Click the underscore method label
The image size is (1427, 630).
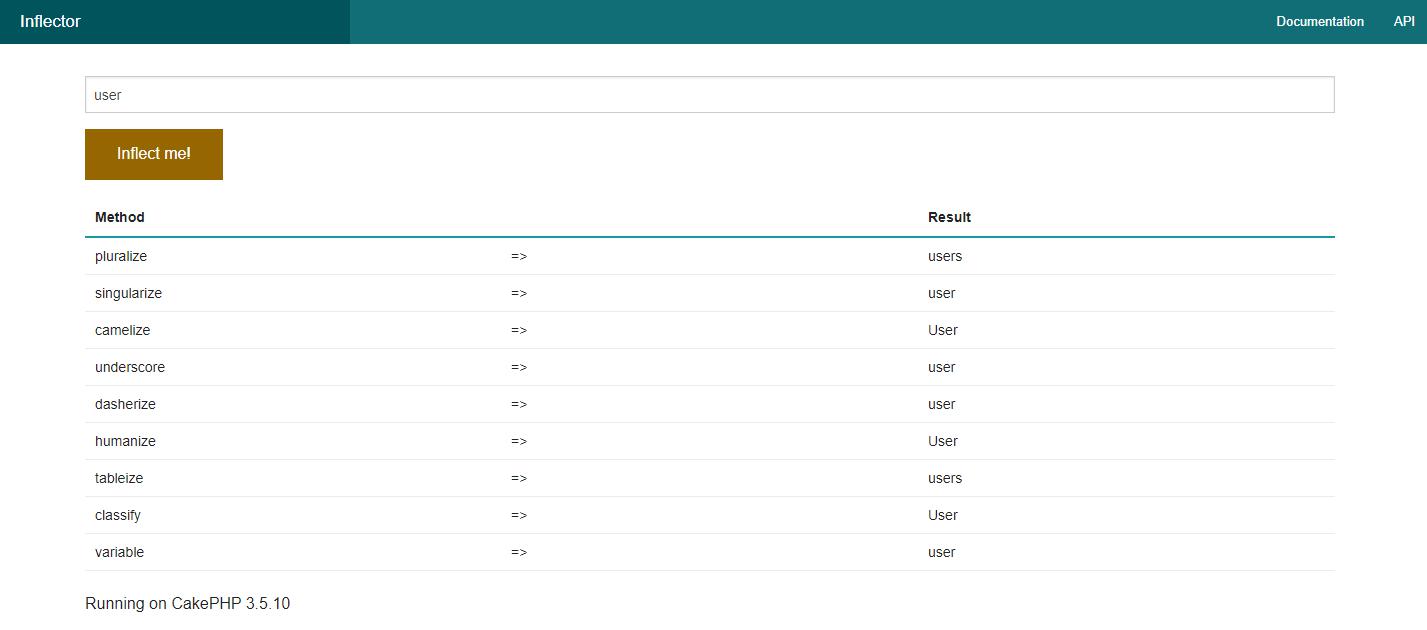[x=130, y=367]
